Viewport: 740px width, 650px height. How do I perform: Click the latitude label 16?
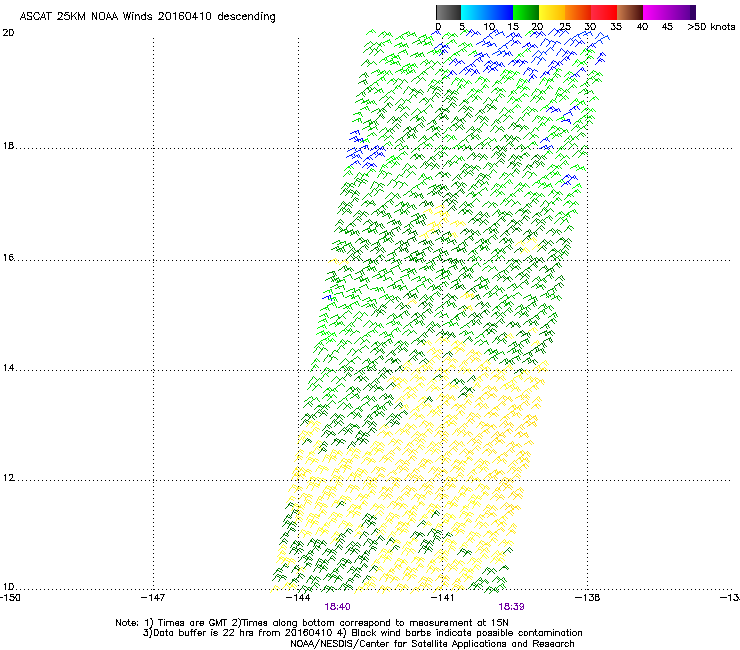click(8, 258)
